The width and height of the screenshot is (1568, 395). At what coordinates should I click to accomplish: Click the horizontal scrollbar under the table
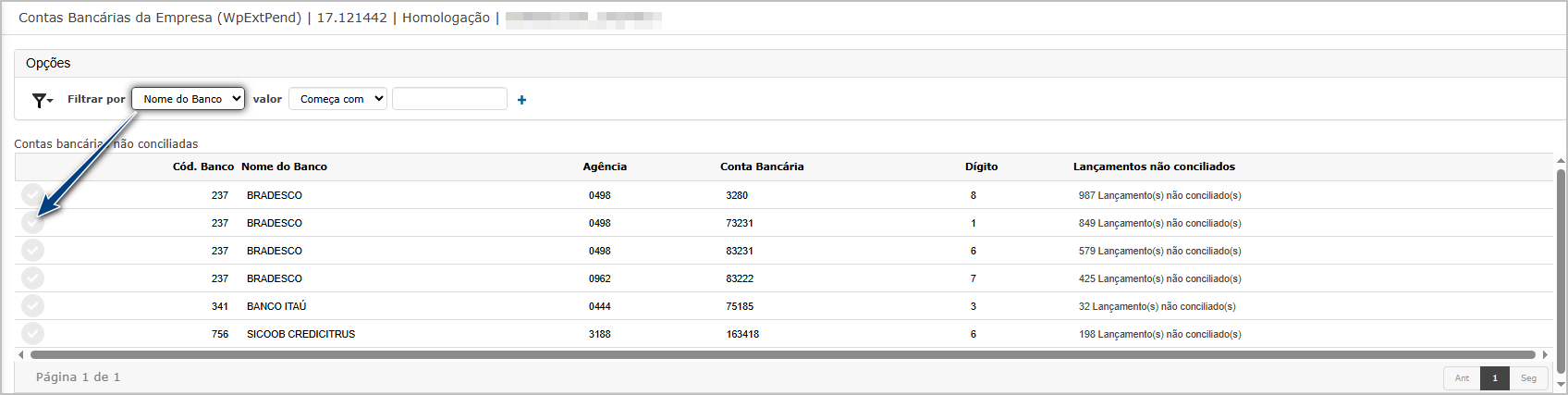tap(782, 354)
